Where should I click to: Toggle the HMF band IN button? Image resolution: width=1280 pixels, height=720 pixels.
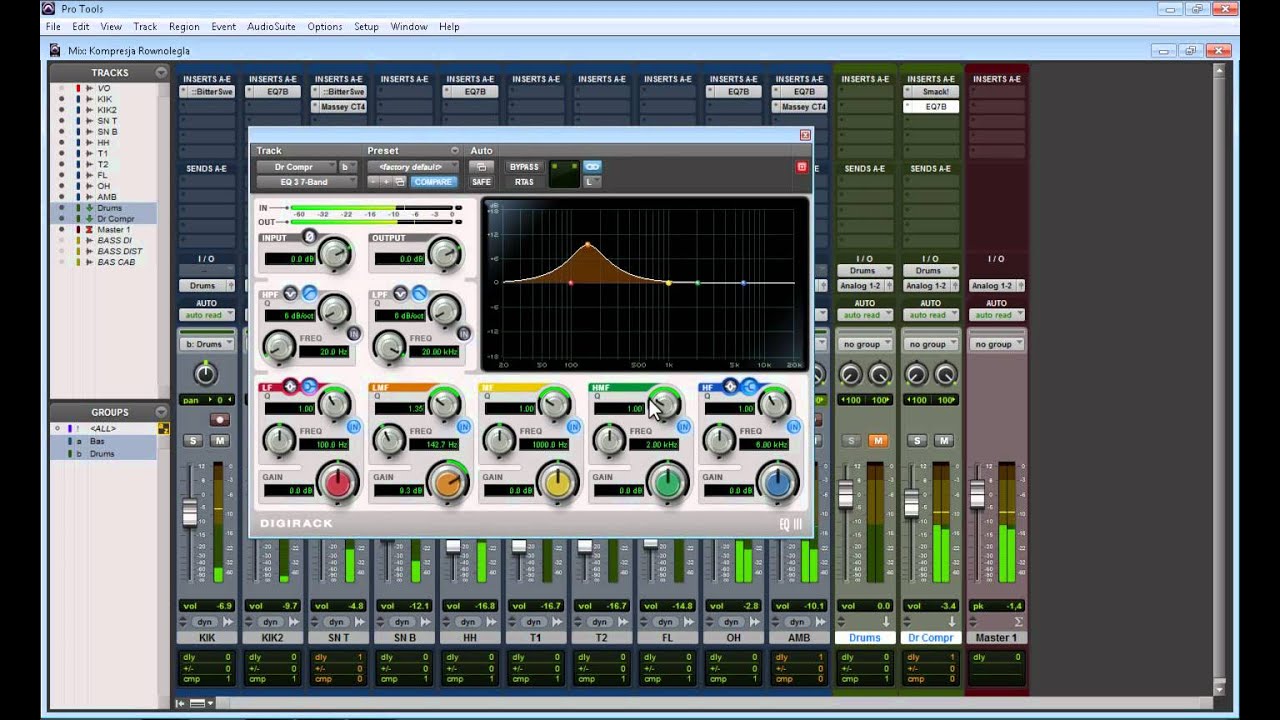(683, 426)
